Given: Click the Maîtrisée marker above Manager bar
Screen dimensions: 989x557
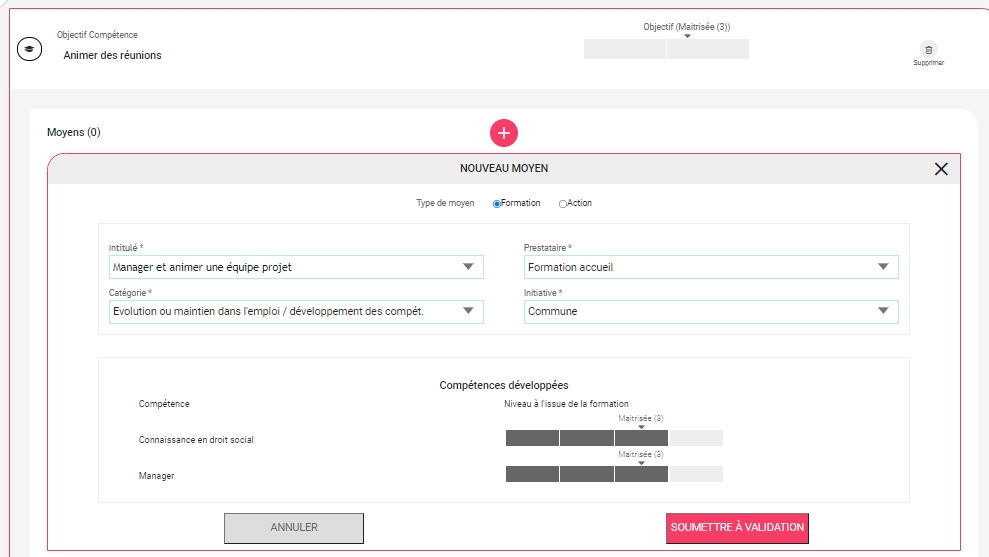Looking at the screenshot, I should [641, 463].
